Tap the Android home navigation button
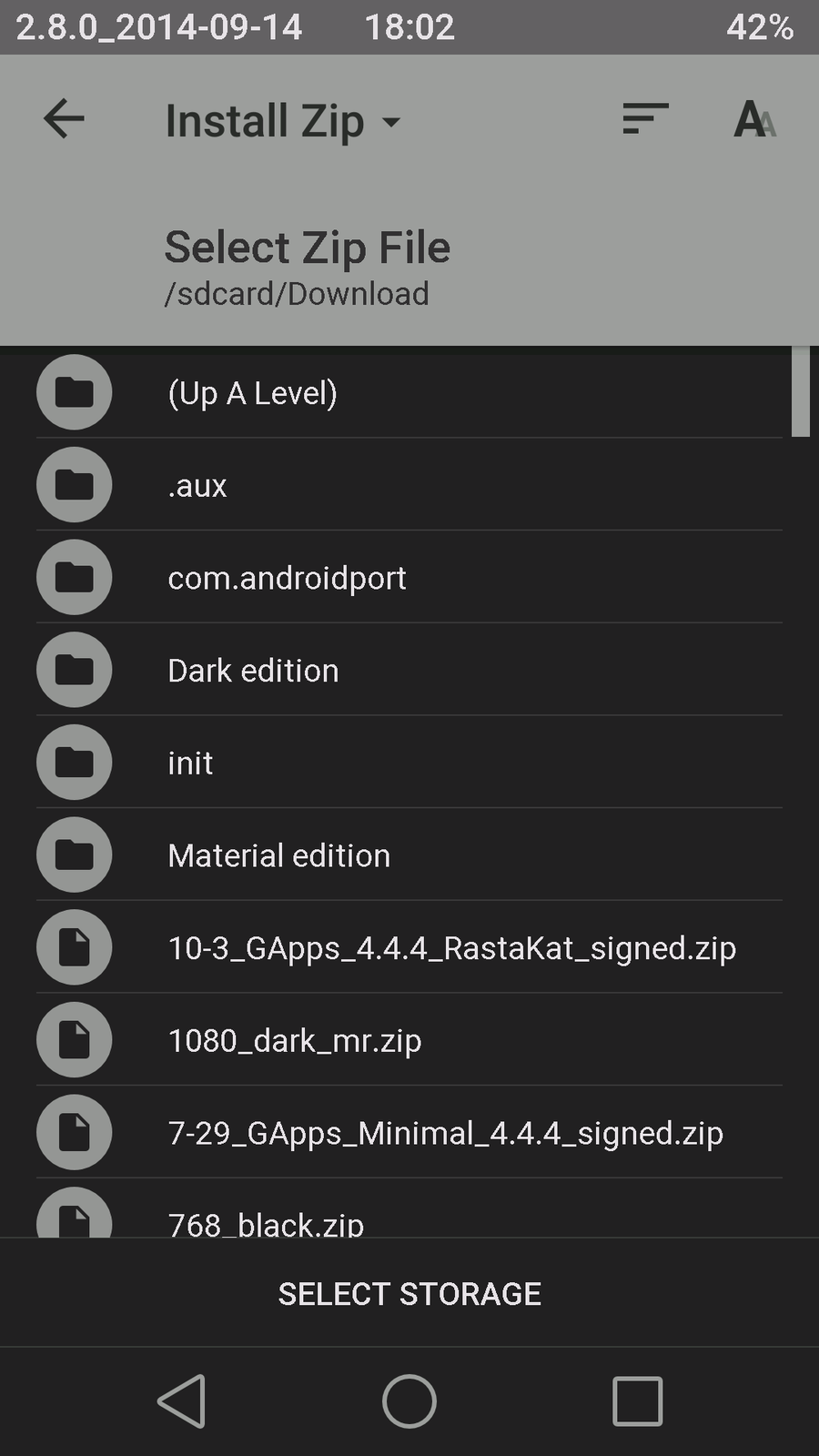This screenshot has width=819, height=1456. [409, 1400]
